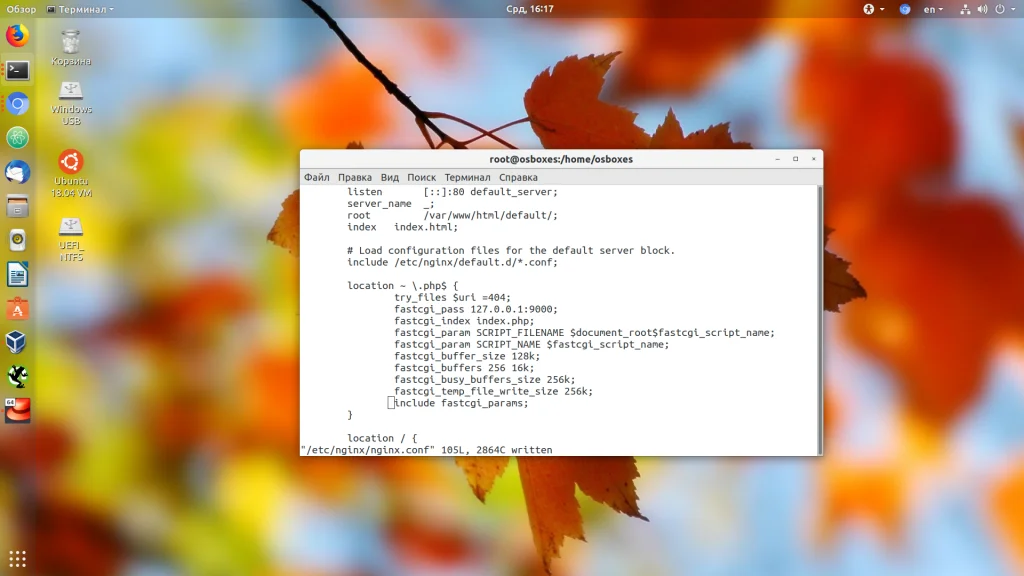Expand the en keyboard layout selector
Screen dimensions: 1024x576
(933, 9)
